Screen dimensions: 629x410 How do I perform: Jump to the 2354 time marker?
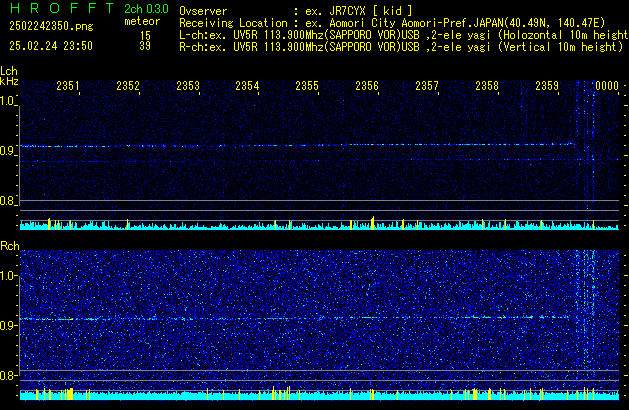click(x=248, y=86)
